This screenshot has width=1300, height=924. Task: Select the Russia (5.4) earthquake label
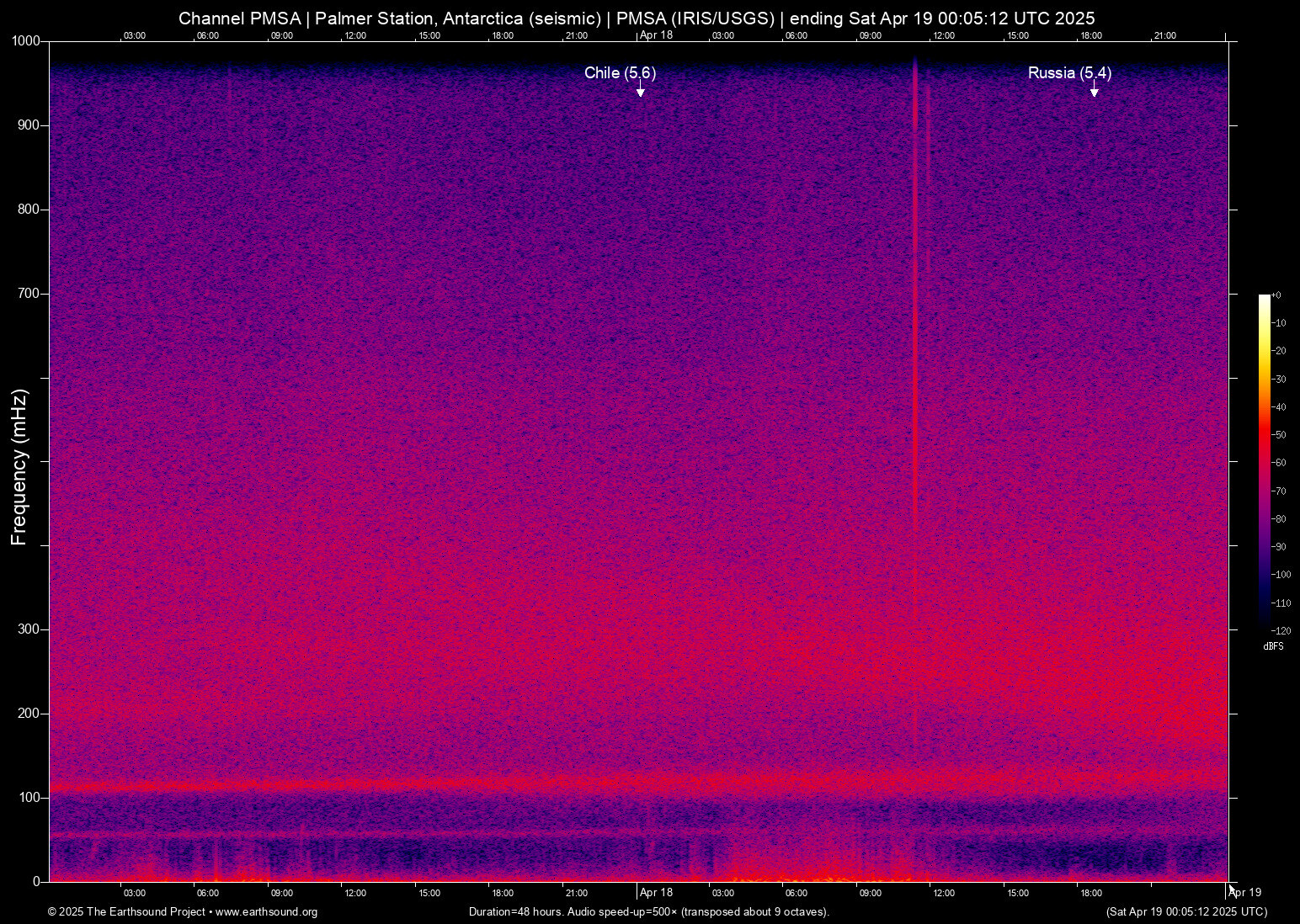[x=1069, y=73]
